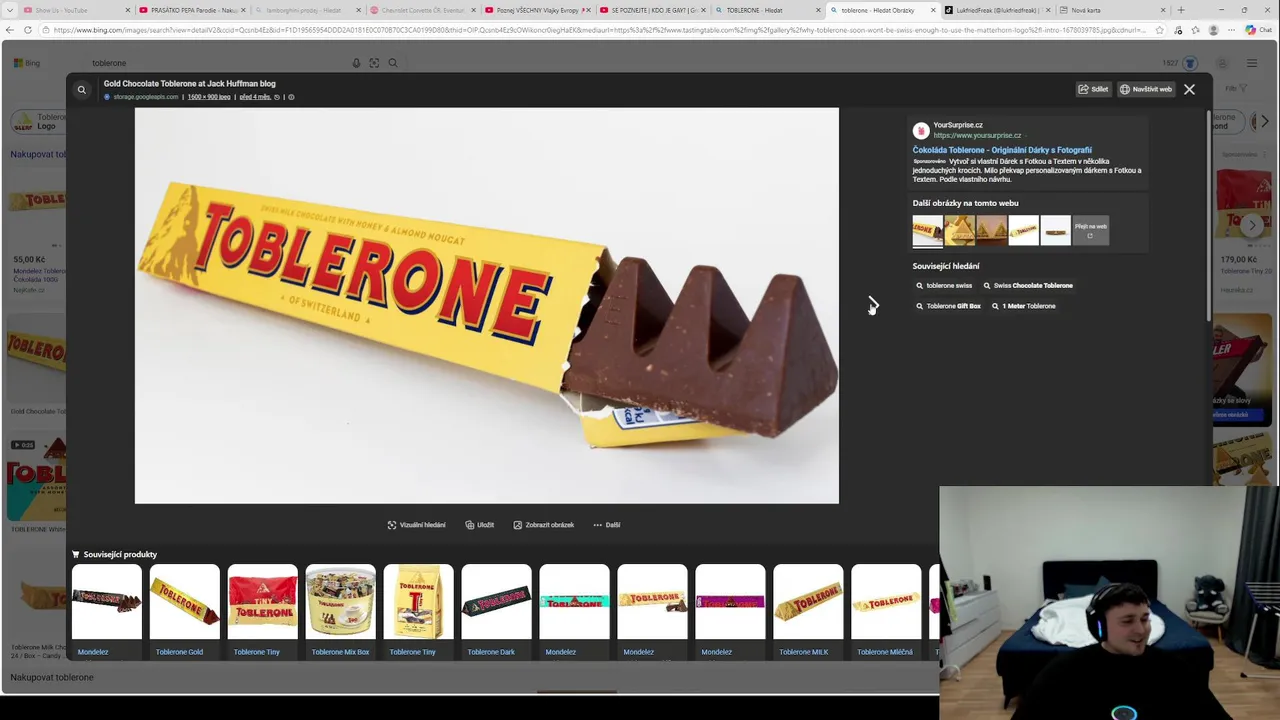Click the right carousel arrow beside filter chips
The width and height of the screenshot is (1280, 720).
pos(1264,122)
